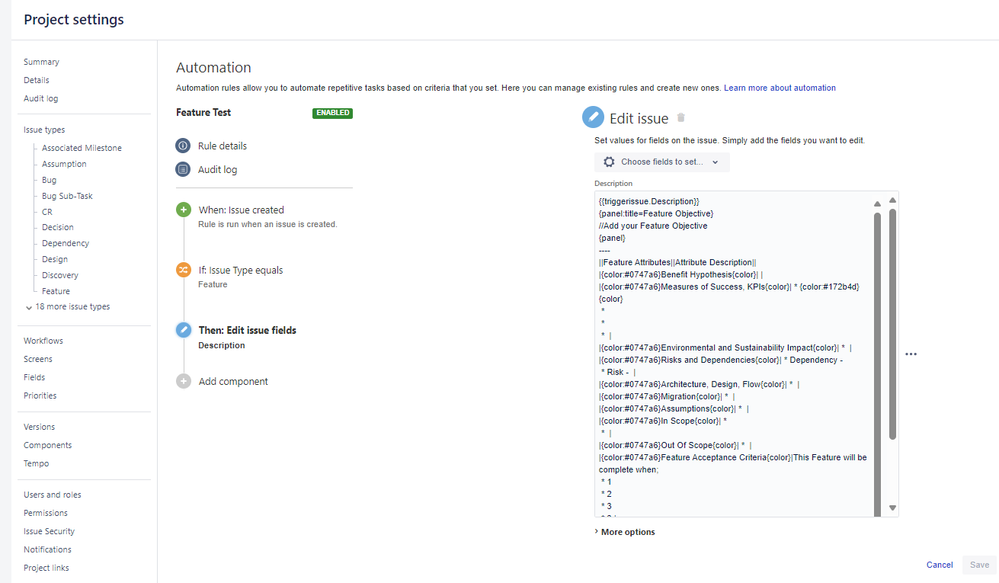Screen dimensions: 999x583
Task: Open the three-dots menu beside Description
Action: click(x=911, y=354)
